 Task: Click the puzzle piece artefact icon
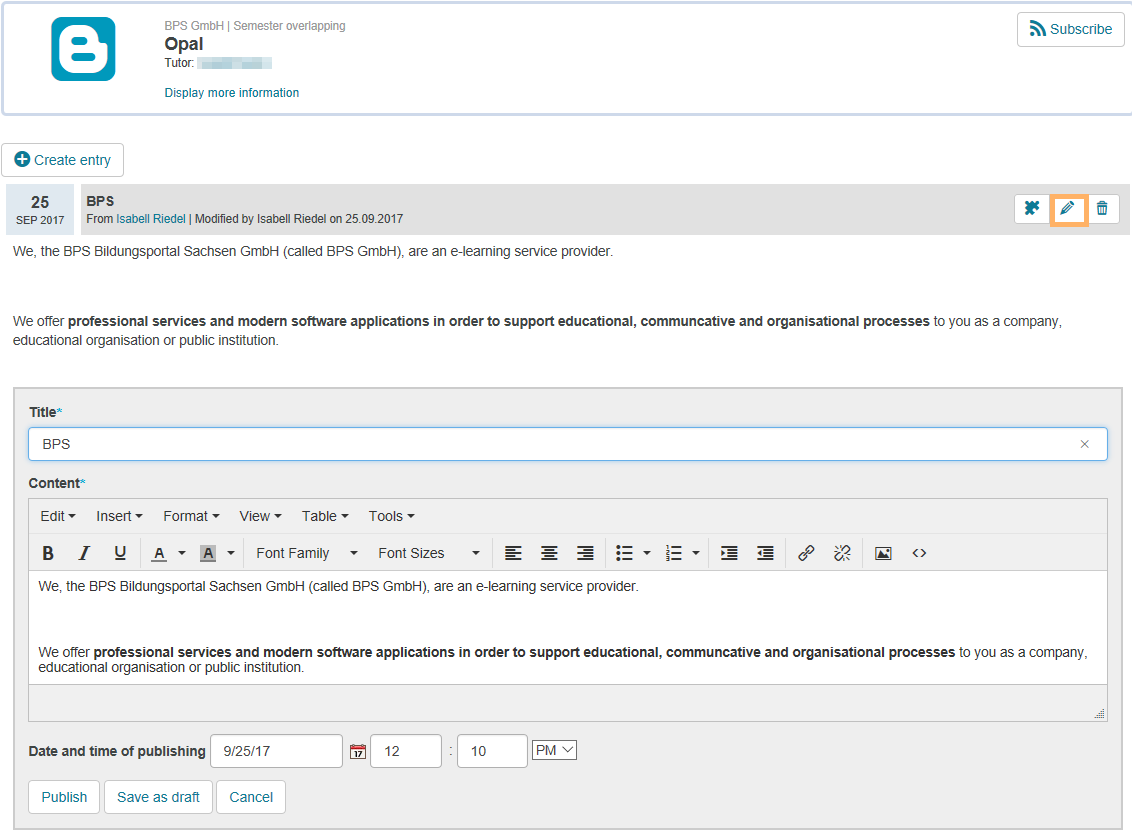coord(1032,209)
